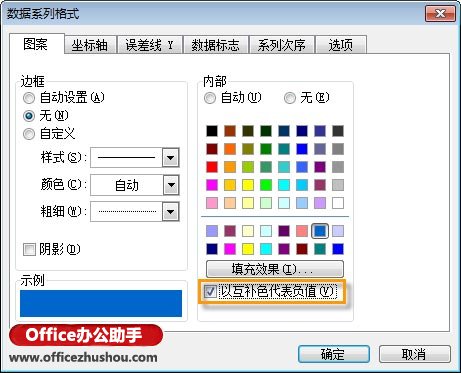
Task: Click the outlined selected blue swatch
Action: click(x=320, y=231)
